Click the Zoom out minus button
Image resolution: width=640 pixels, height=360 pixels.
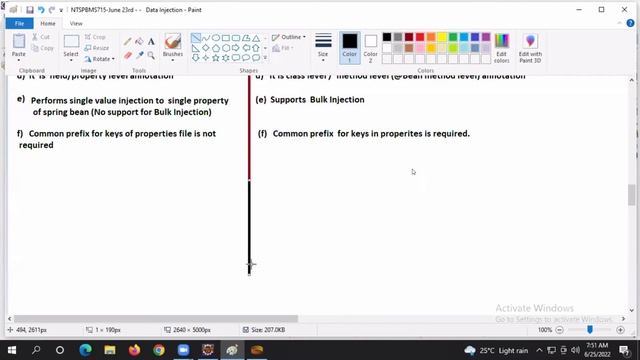point(560,330)
